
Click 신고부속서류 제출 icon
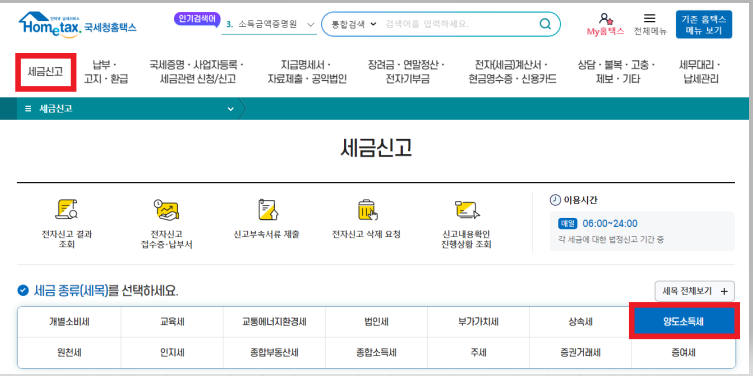[x=267, y=209]
